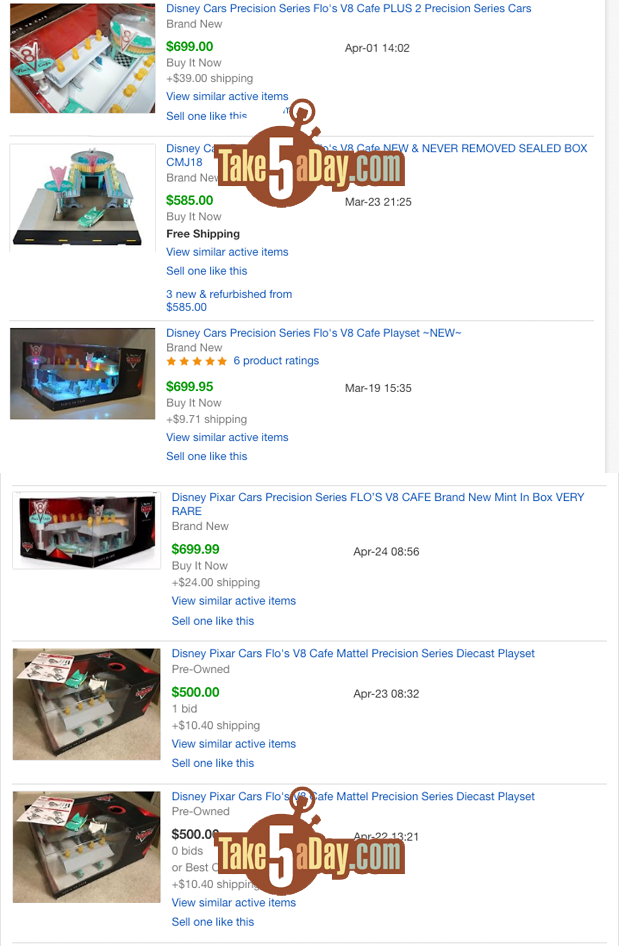
Task: Open the thumbnail of the 0-bids $500.00 listing
Action: [87, 847]
